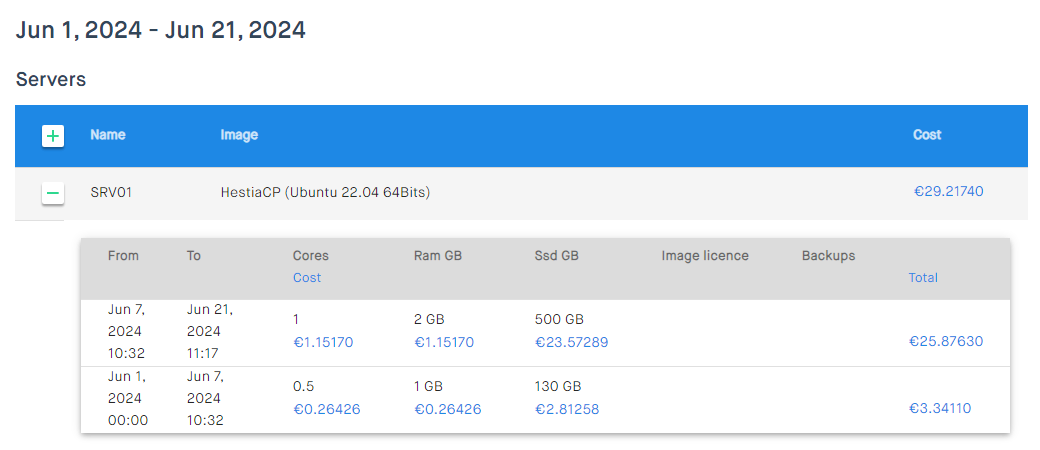The height and width of the screenshot is (450, 1040).
Task: Click the €1.15170 cost under 1 core
Action: (x=323, y=342)
